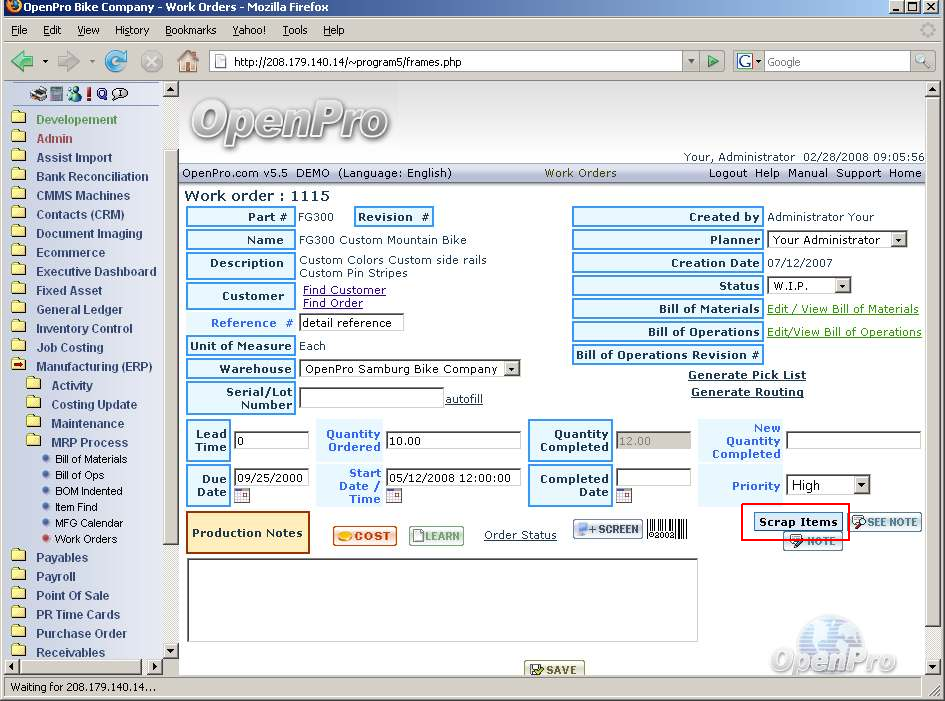This screenshot has width=945, height=701.
Task: Click the SEE NOTE icon button
Action: point(885,522)
